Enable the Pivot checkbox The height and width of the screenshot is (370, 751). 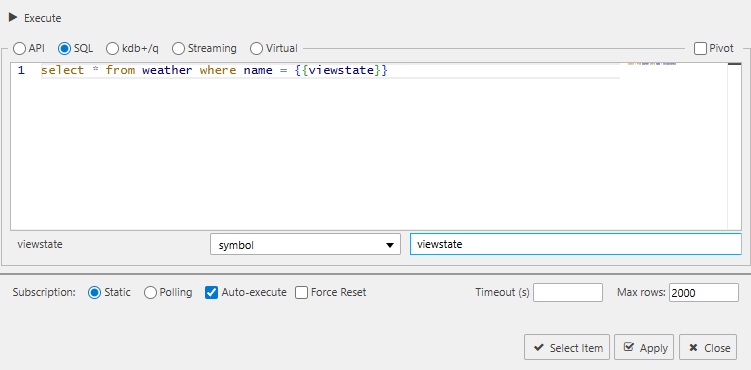click(700, 48)
